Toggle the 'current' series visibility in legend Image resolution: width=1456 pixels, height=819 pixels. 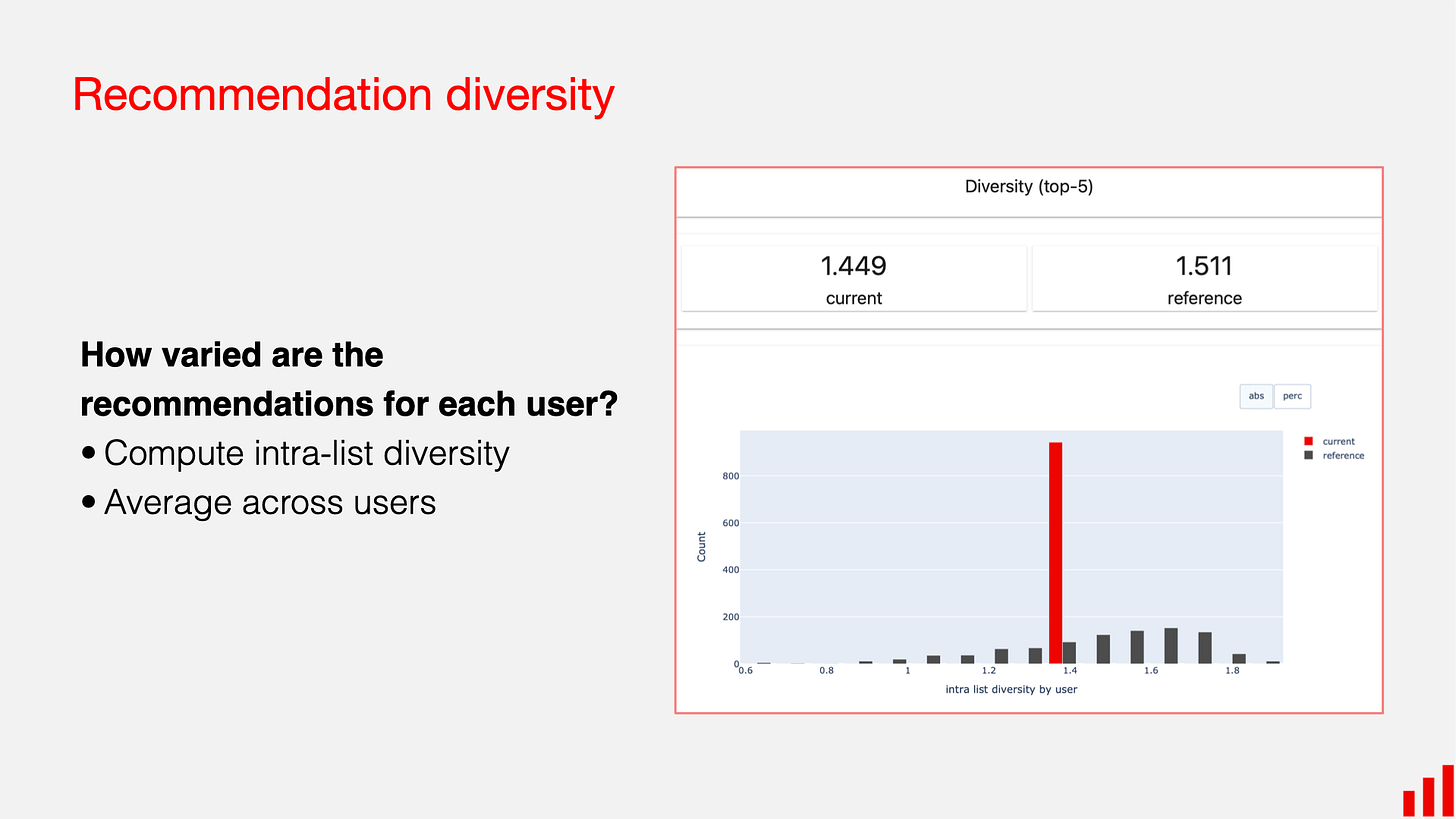[1335, 441]
